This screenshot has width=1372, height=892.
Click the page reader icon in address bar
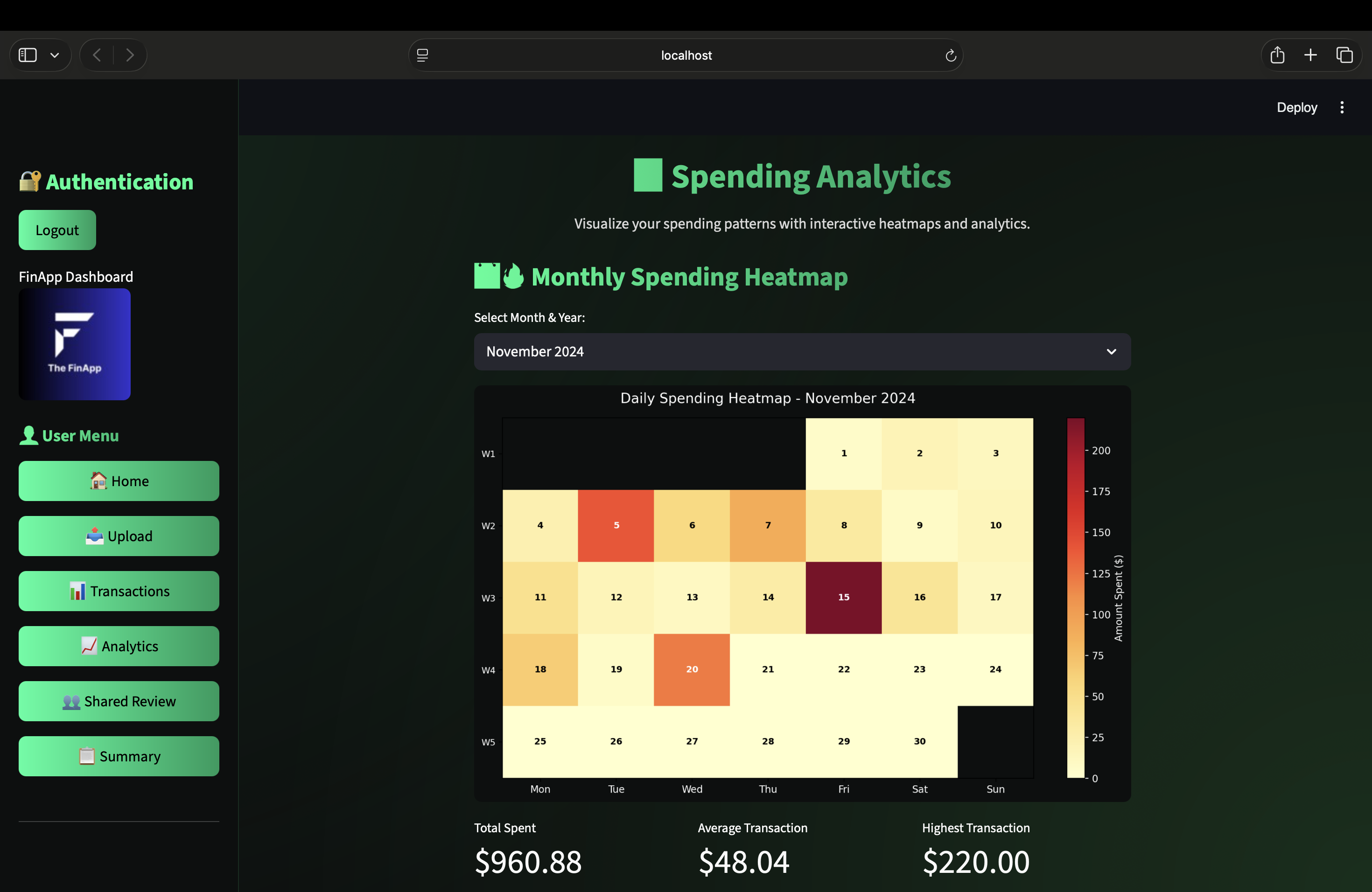(422, 56)
